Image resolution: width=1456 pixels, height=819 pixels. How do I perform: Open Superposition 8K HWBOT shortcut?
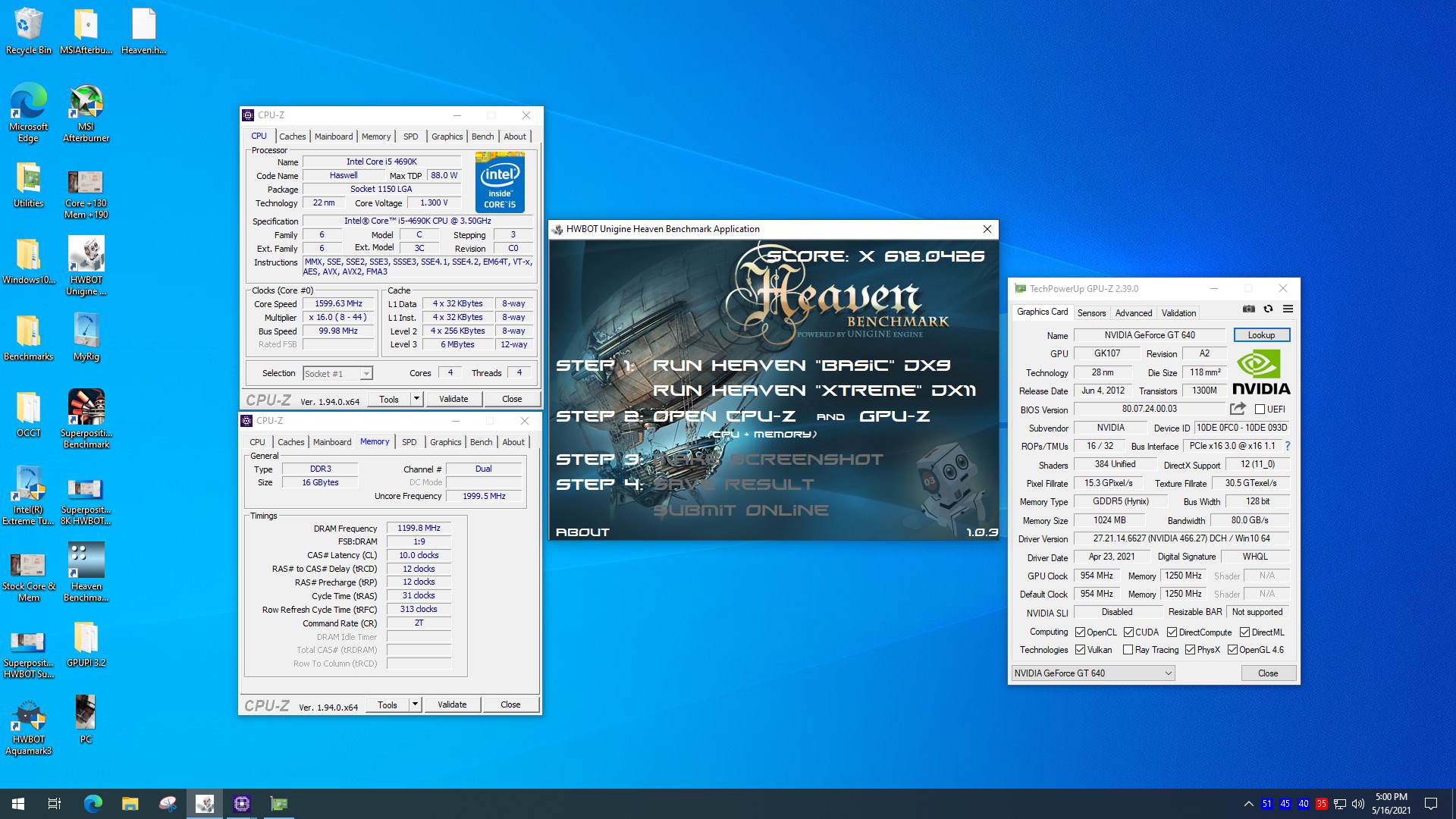coord(86,500)
